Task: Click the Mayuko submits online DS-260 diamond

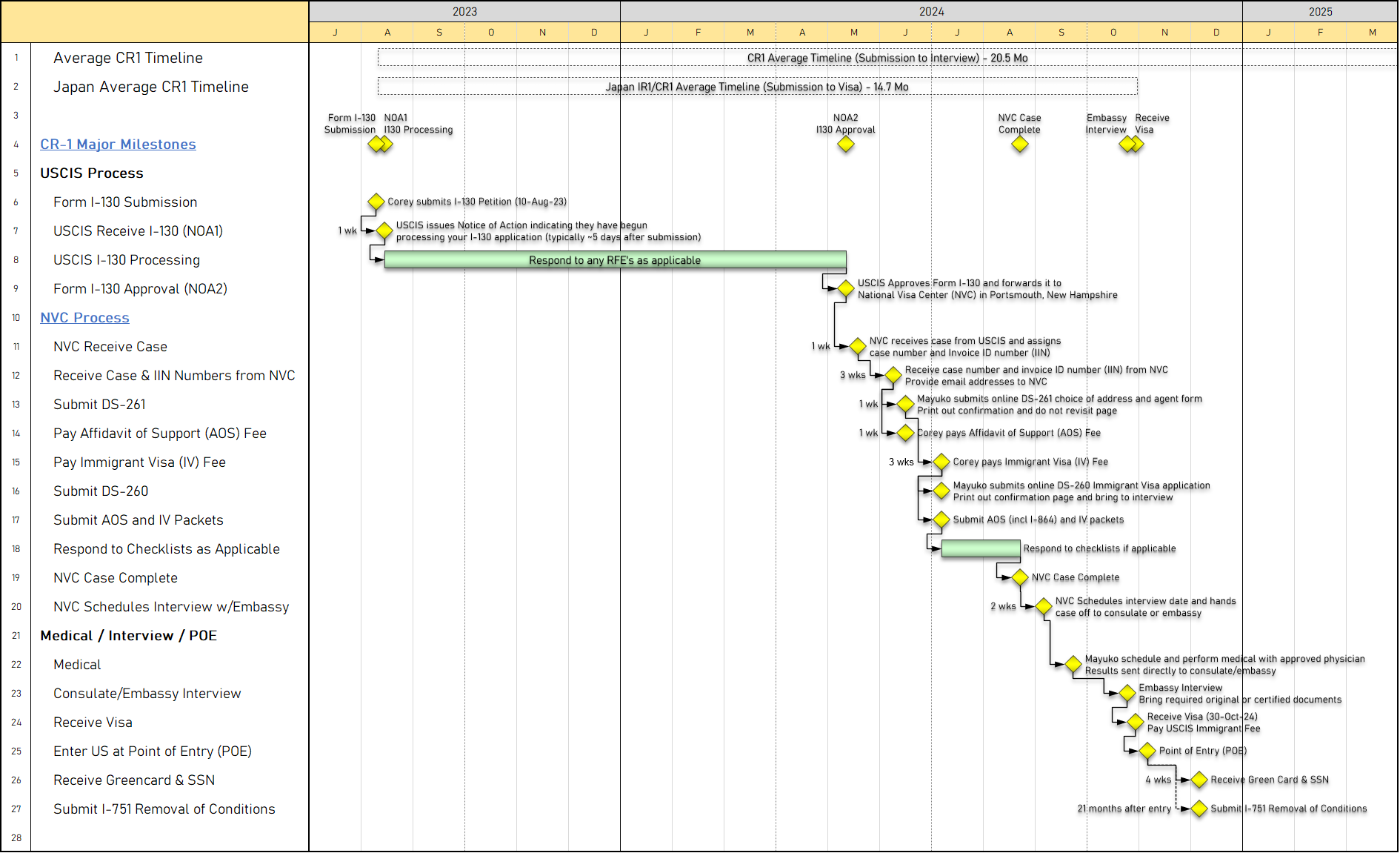Action: (x=941, y=491)
